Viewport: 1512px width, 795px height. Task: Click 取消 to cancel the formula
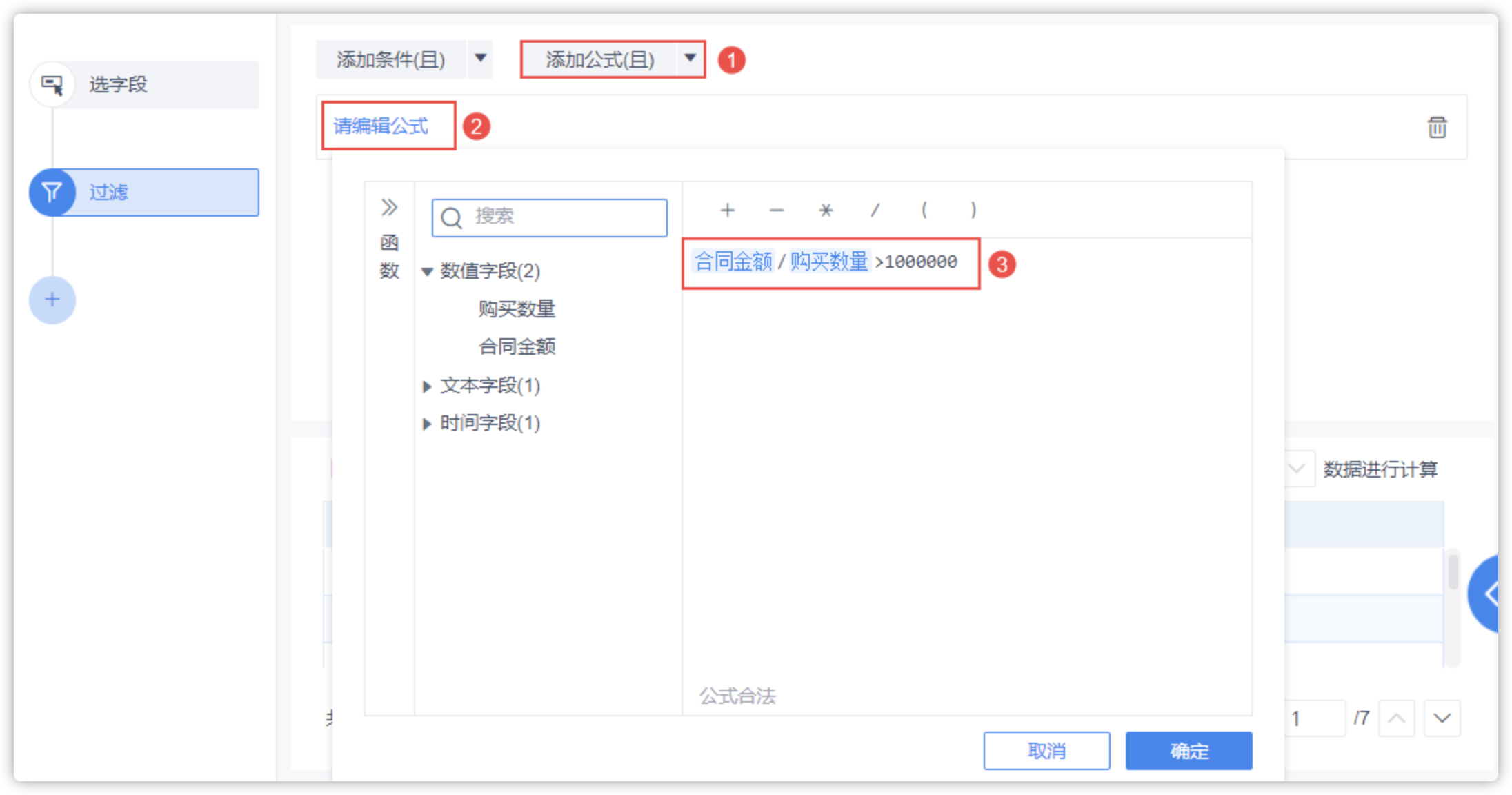(1046, 751)
